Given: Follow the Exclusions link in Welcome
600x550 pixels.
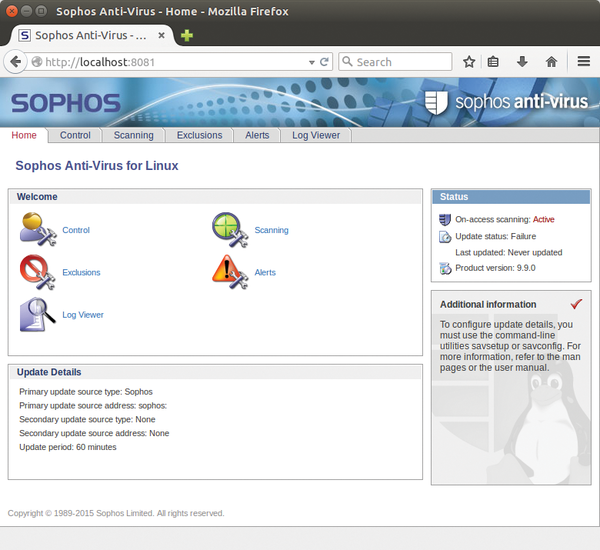Looking at the screenshot, I should click(x=81, y=272).
